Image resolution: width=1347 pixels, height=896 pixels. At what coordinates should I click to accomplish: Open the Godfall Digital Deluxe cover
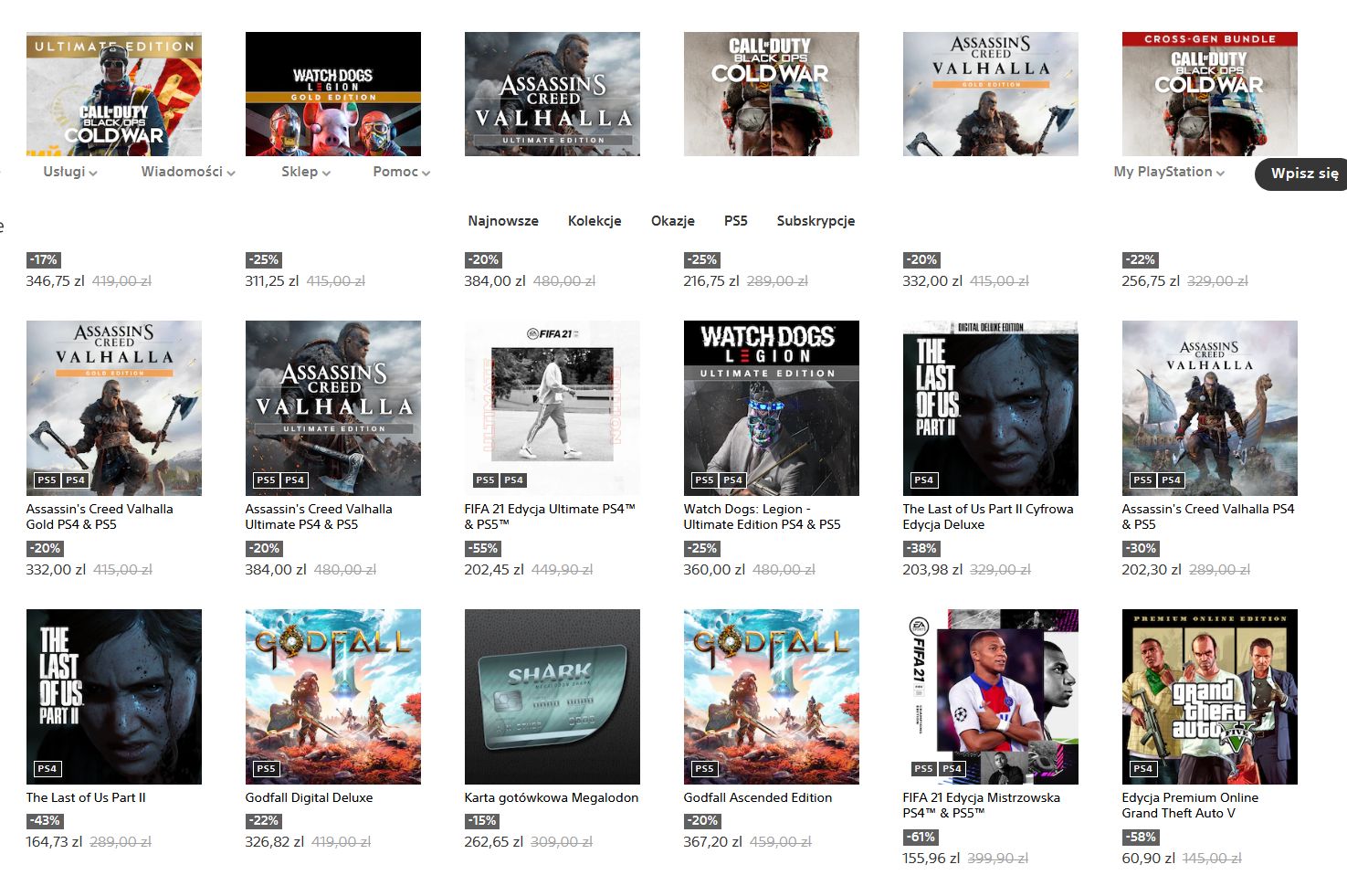tap(332, 696)
